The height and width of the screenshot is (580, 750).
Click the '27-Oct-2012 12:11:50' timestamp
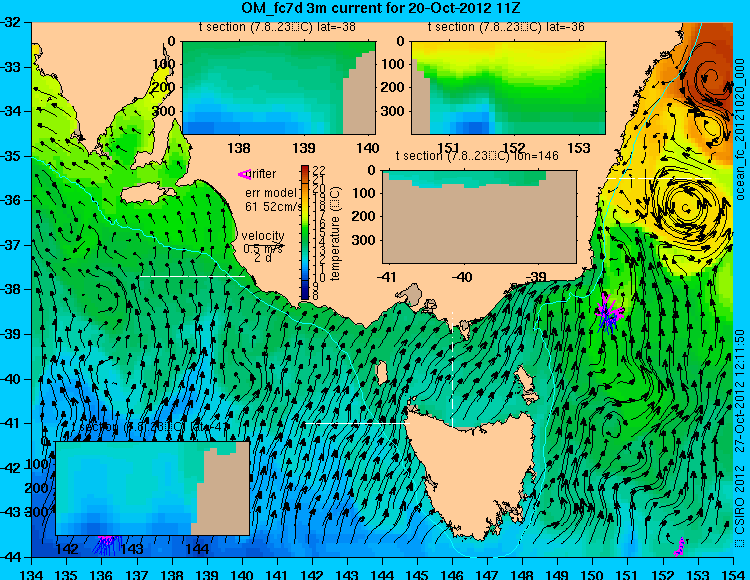click(x=740, y=391)
